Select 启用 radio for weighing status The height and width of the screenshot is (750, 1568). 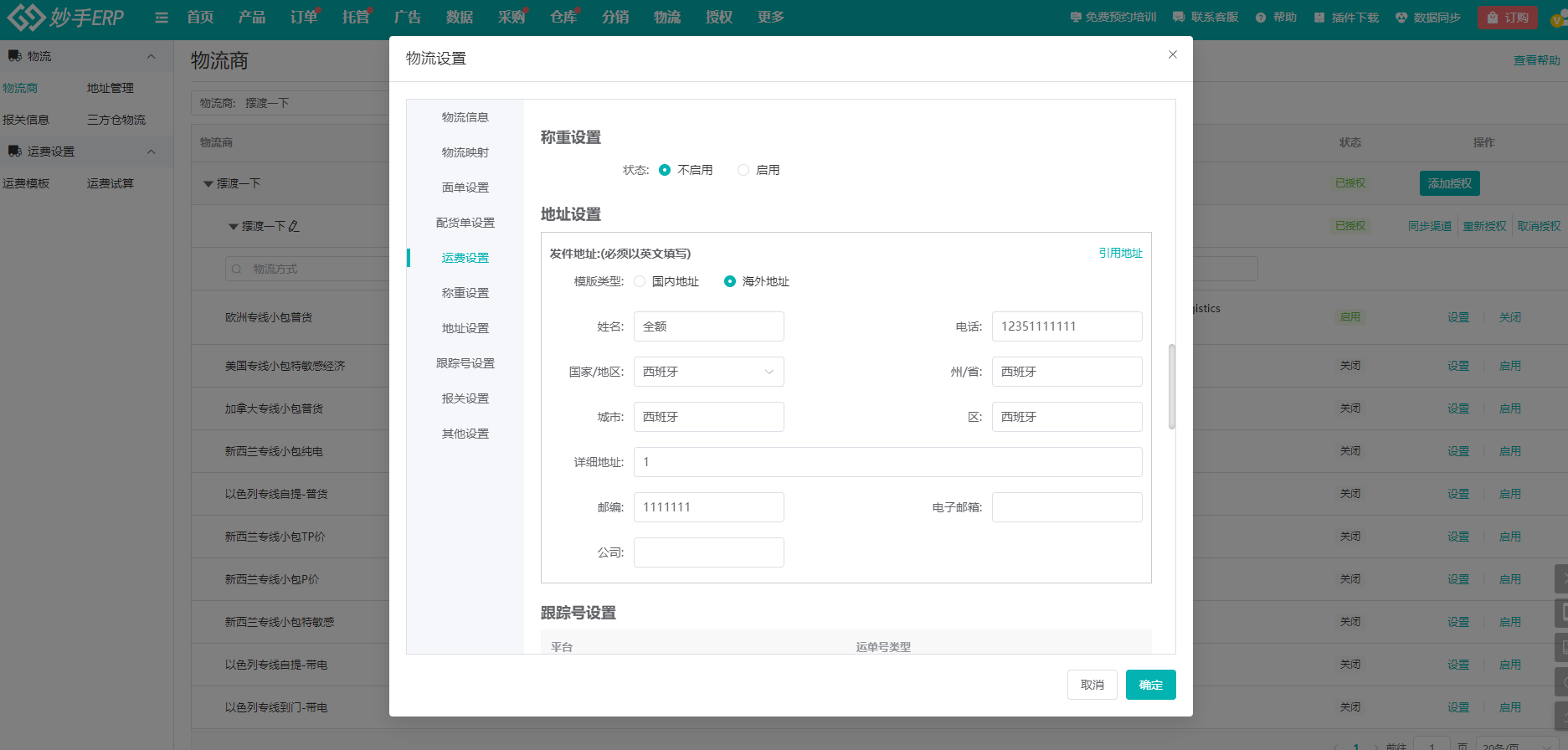743,170
